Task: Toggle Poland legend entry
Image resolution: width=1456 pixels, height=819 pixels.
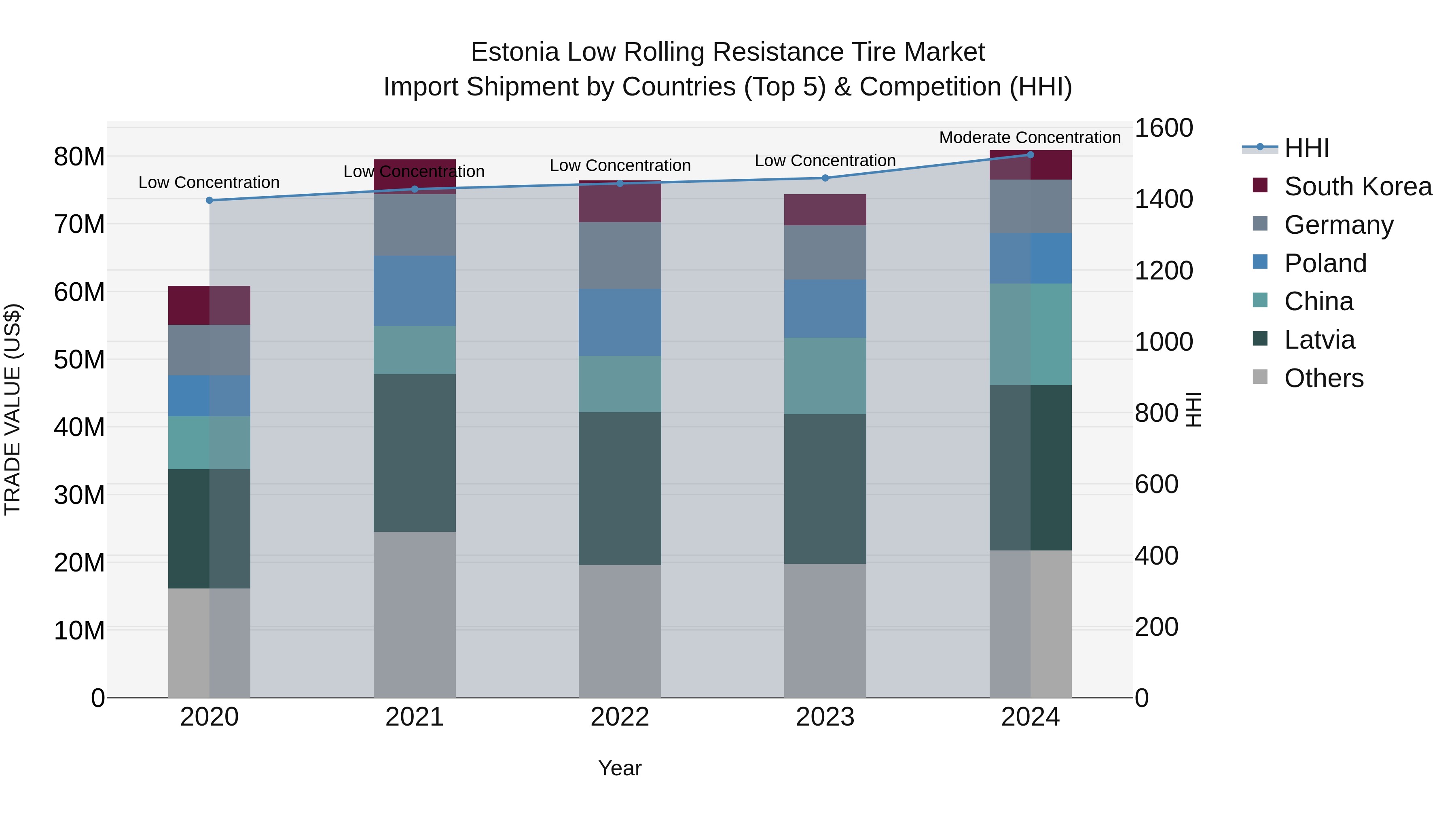Action: (1309, 263)
